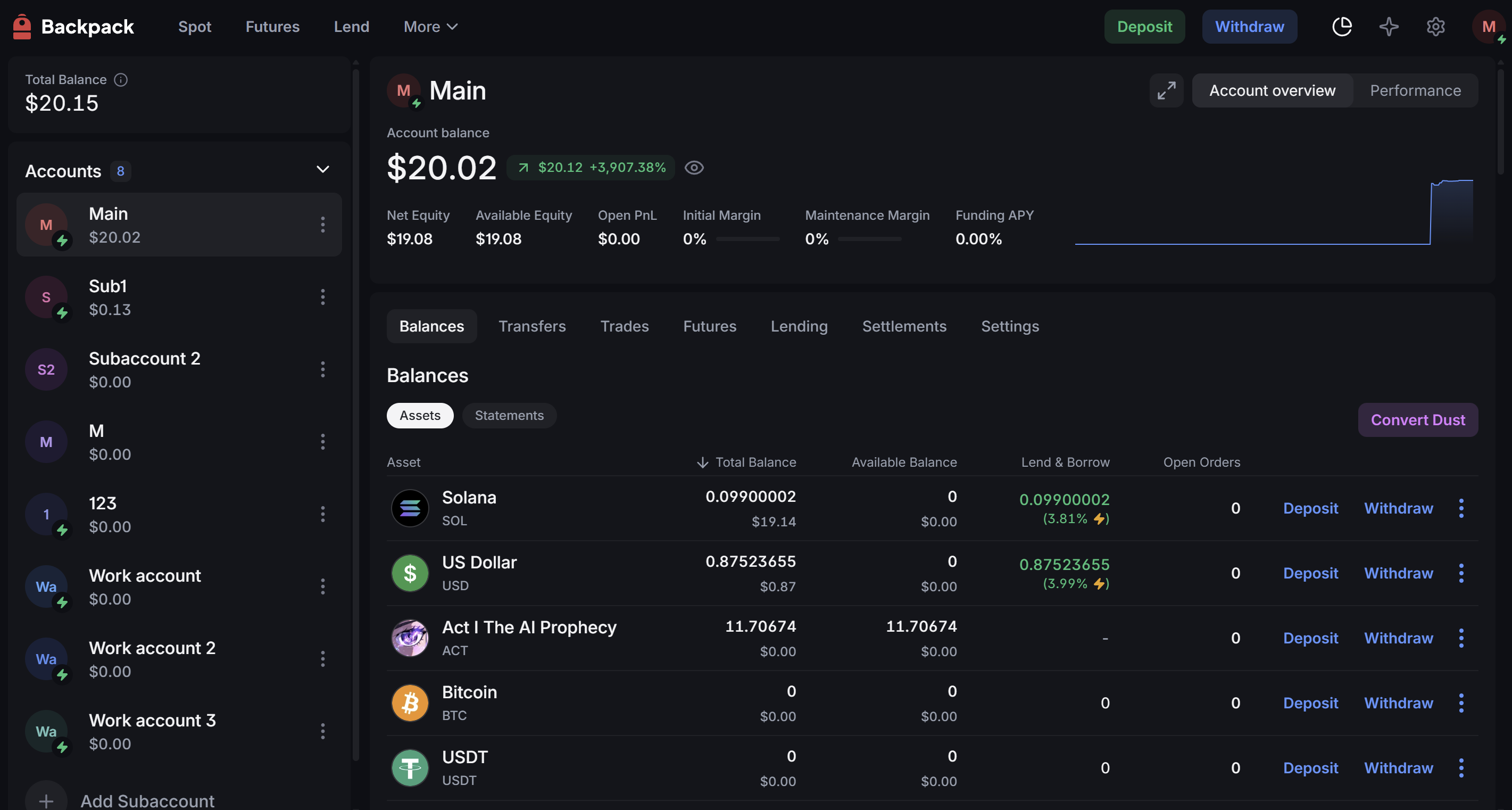Expand the More dropdown menu
Viewport: 1512px width, 810px height.
[x=430, y=27]
